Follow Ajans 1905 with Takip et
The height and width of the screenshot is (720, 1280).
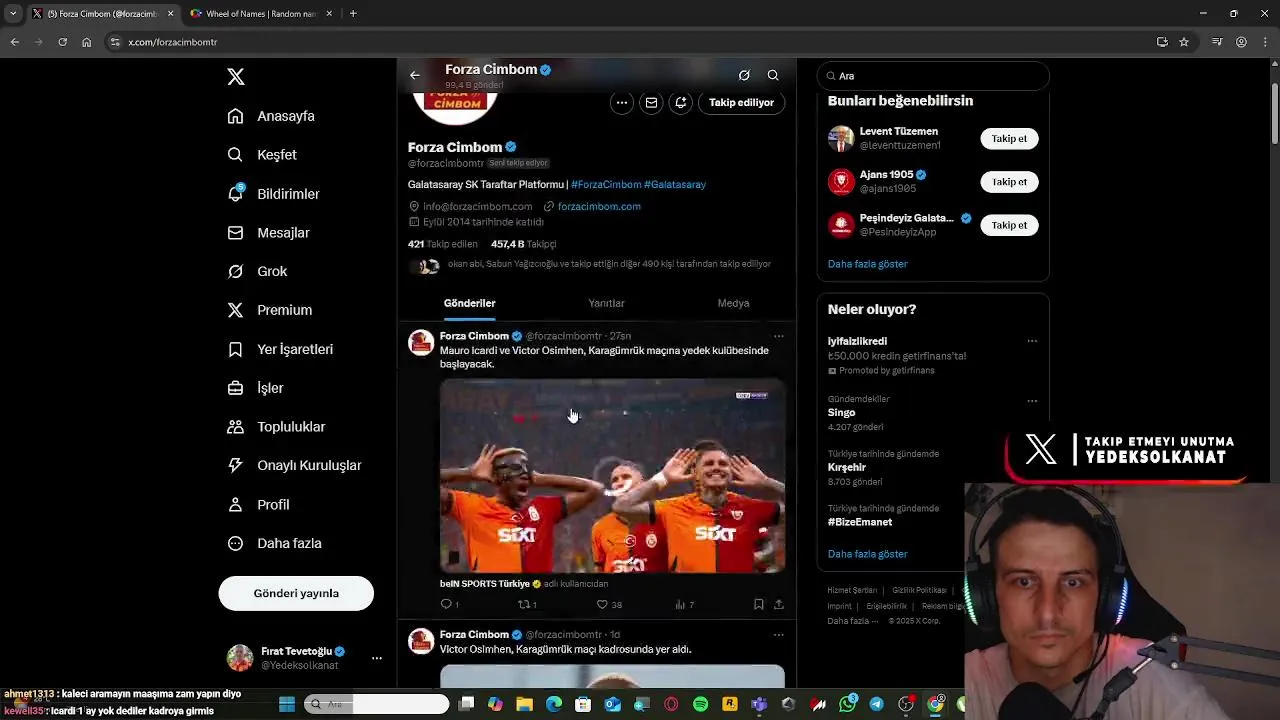[1009, 182]
